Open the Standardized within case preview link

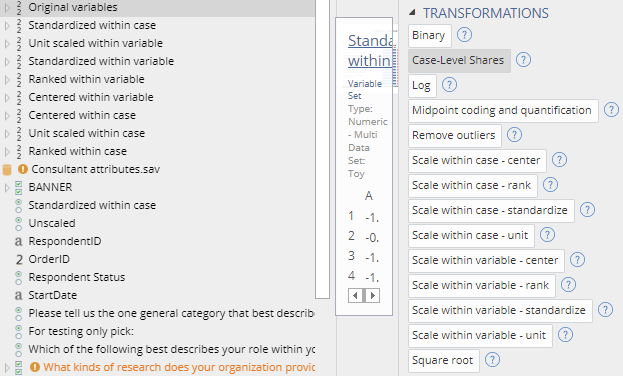[x=370, y=50]
